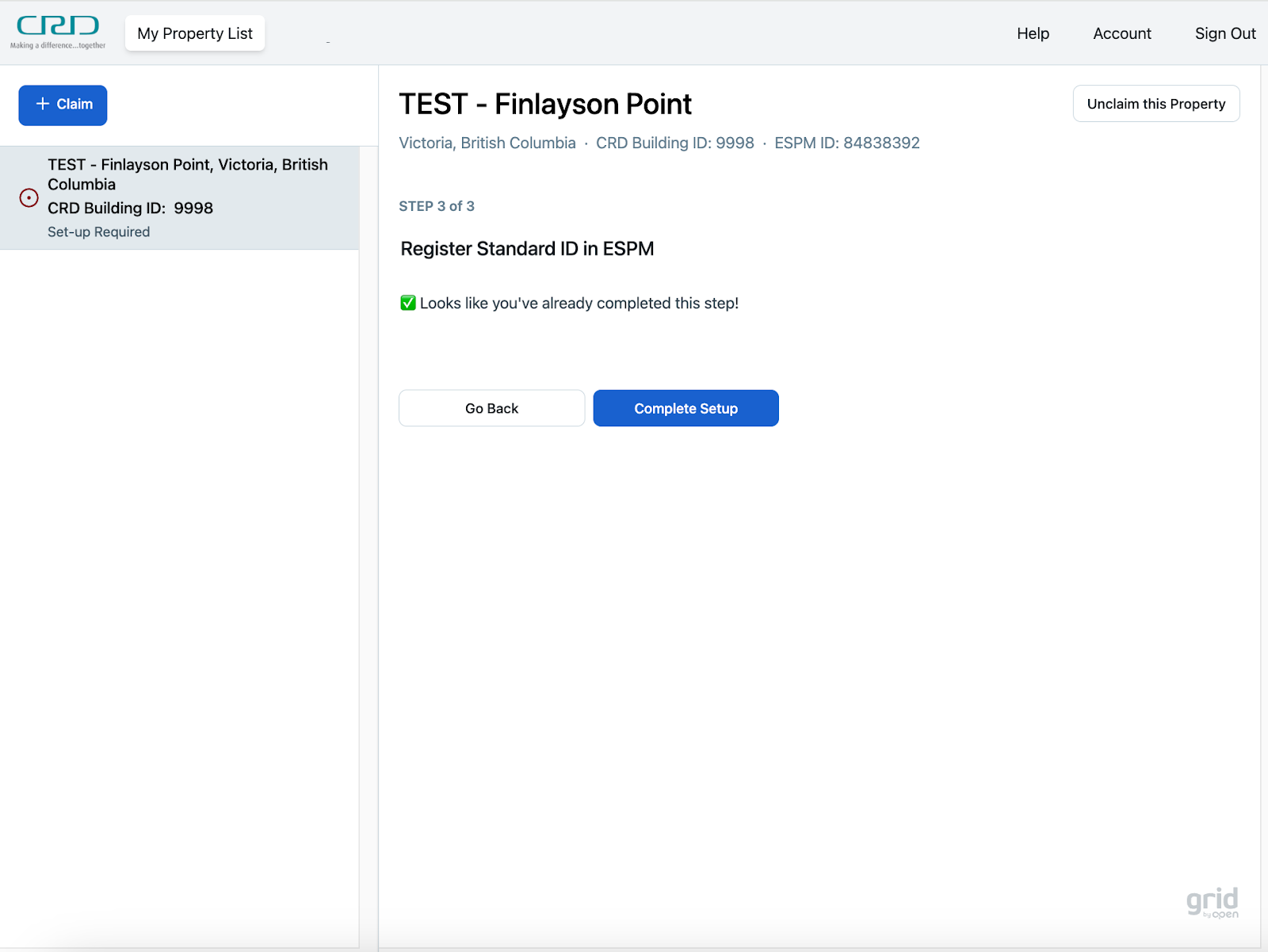Click the grid by open logo
1268x952 pixels.
tap(1212, 902)
